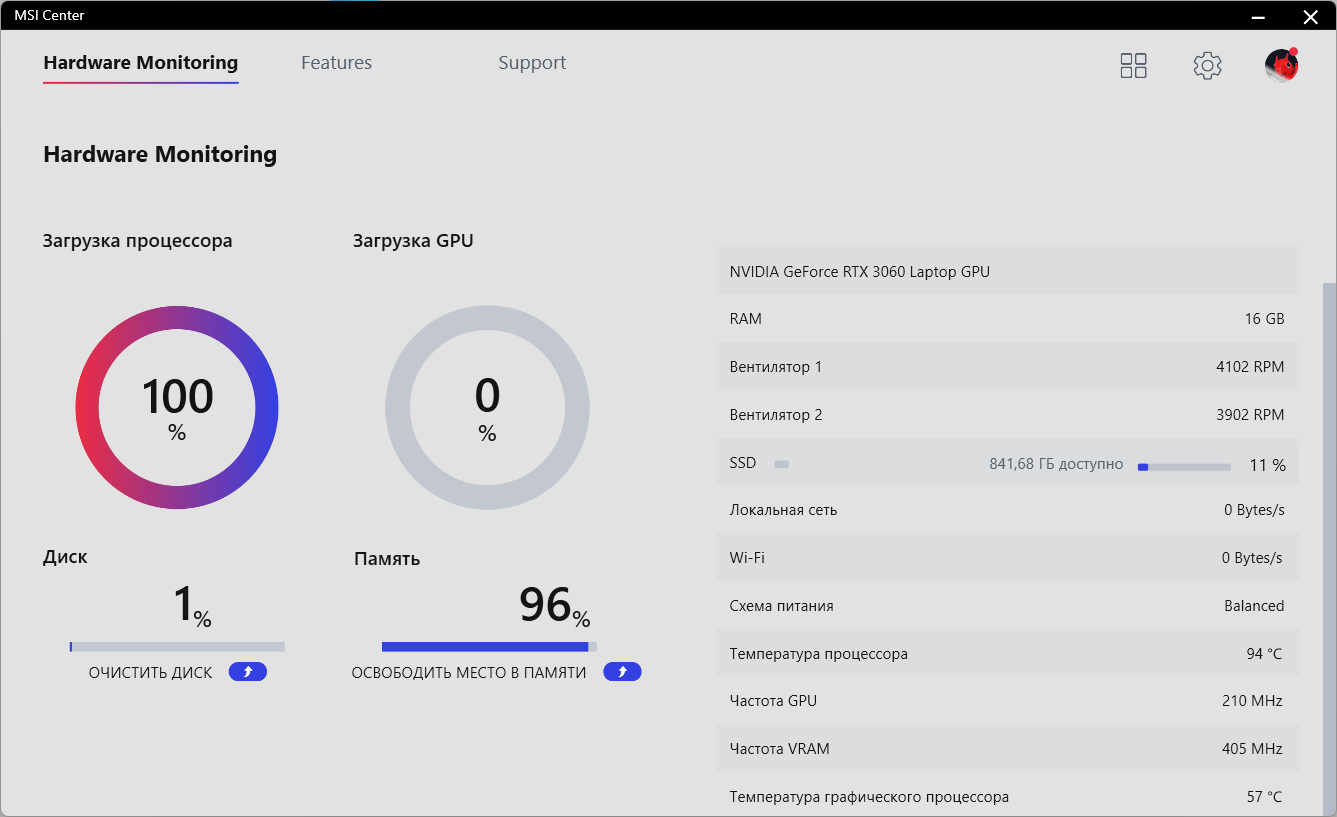Screen dimensions: 1337x817
Task: Minimize the MSI Center window
Action: [1258, 15]
